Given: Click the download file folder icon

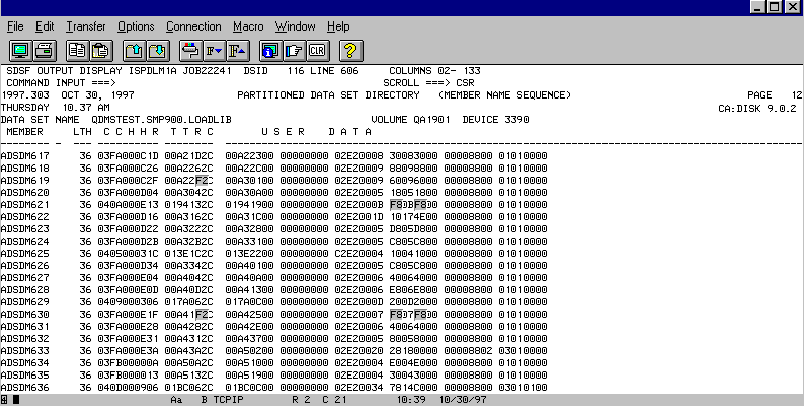Looking at the screenshot, I should (x=158, y=51).
